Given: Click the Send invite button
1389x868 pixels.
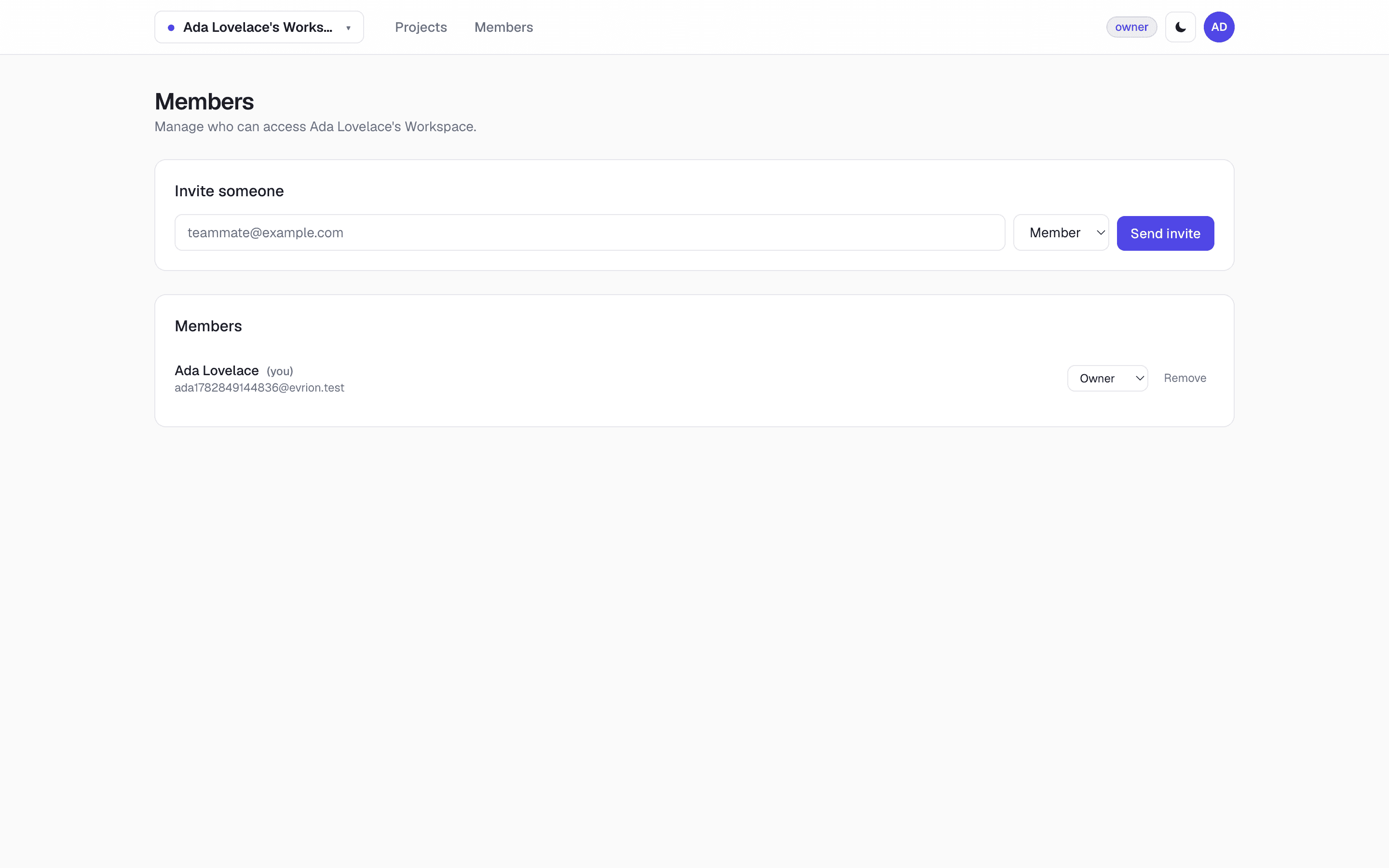Looking at the screenshot, I should [x=1165, y=233].
